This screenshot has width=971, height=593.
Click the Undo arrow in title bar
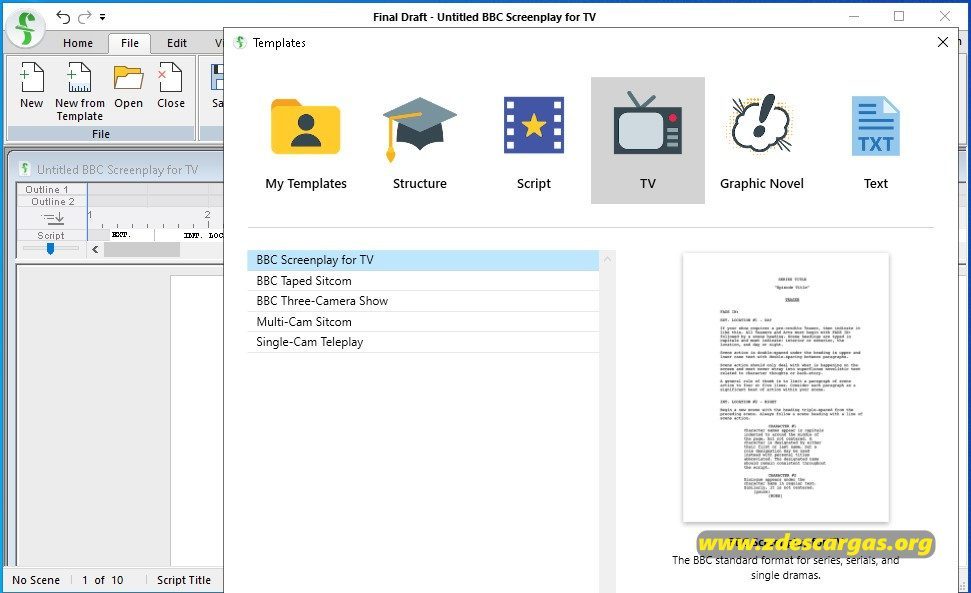[x=63, y=17]
